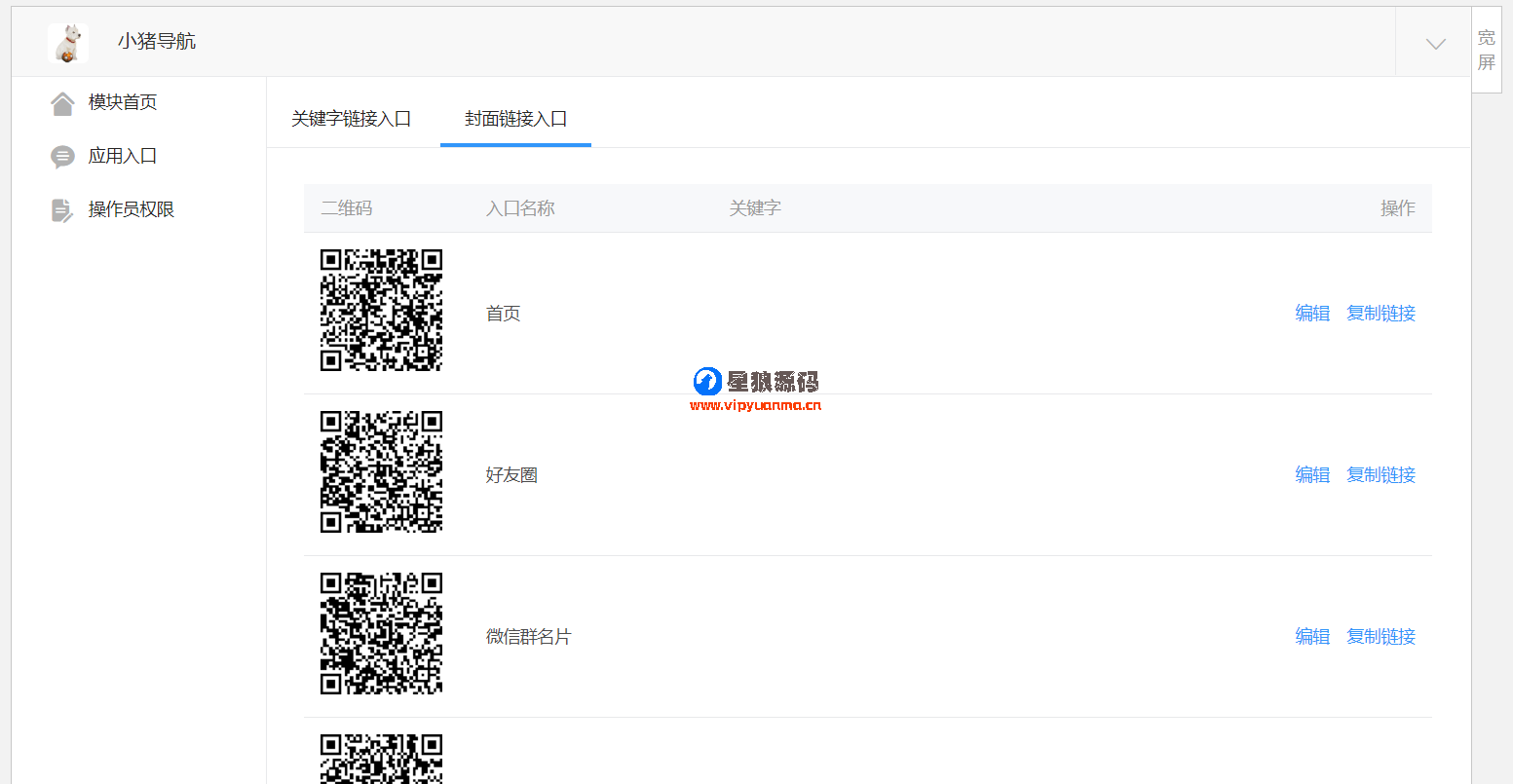1513x784 pixels.
Task: Click the 小猪导航 dog logo icon
Action: tap(68, 44)
